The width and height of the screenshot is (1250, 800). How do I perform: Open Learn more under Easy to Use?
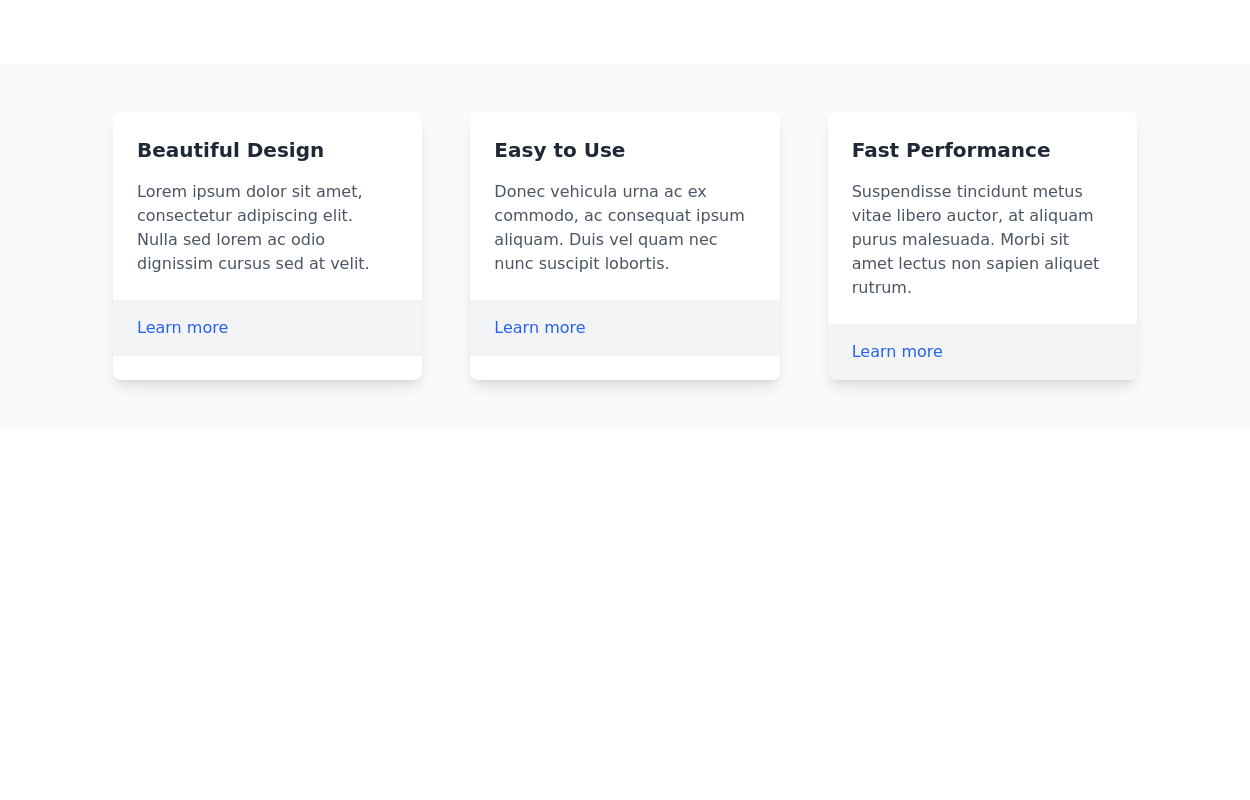tap(539, 328)
